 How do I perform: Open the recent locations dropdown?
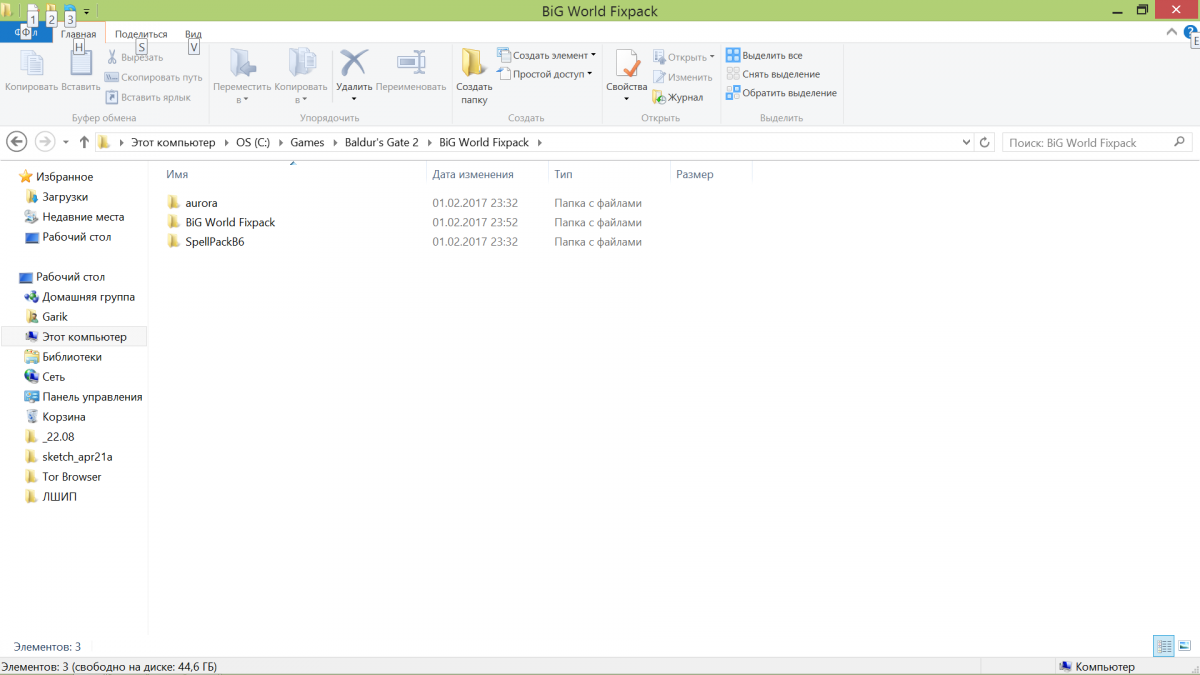(x=66, y=142)
